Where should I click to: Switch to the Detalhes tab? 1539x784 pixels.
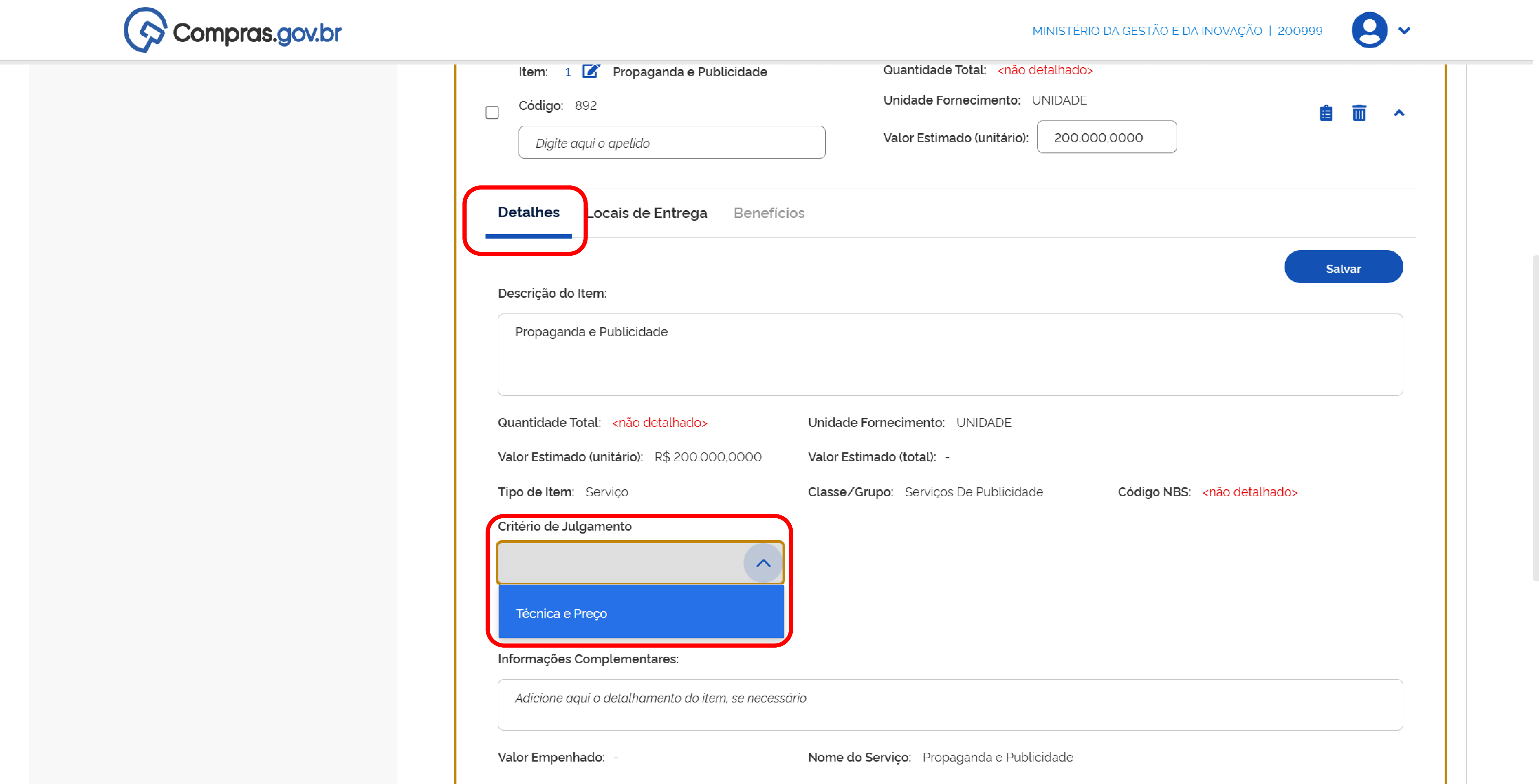tap(528, 212)
